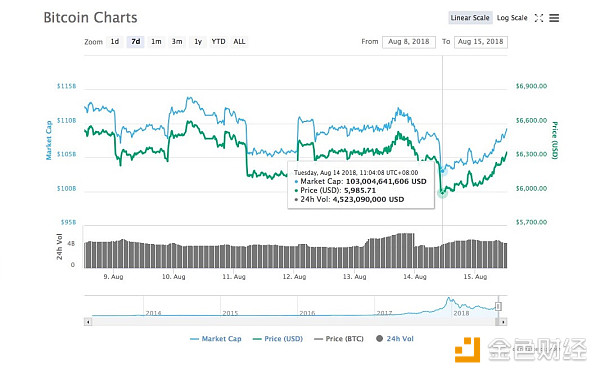Click the 'Bitcoin Charts' heading
Screen dimensions: 600x375
pos(90,18)
